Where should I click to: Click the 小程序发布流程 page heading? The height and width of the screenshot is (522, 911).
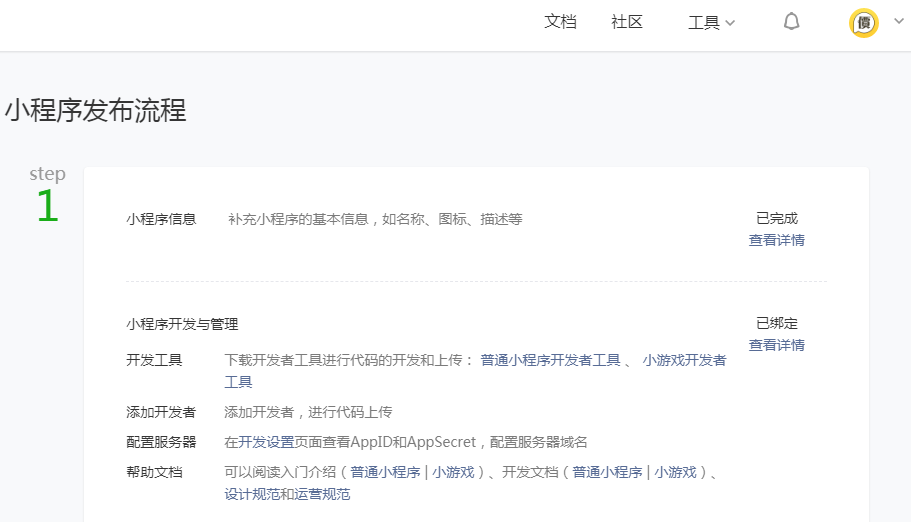[96, 110]
